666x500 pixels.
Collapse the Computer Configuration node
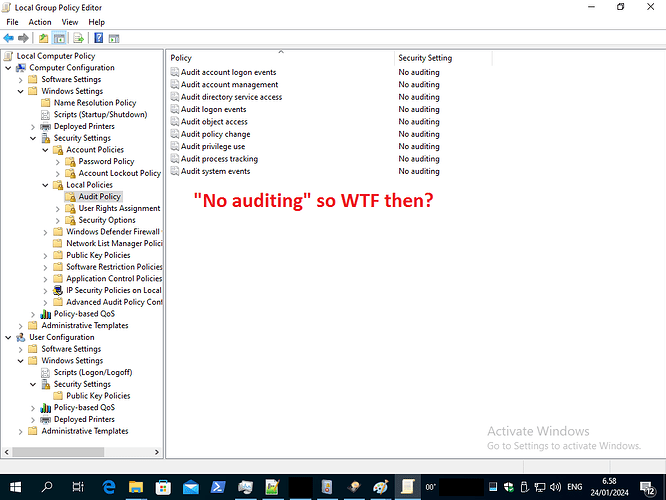pyautogui.click(x=8, y=68)
